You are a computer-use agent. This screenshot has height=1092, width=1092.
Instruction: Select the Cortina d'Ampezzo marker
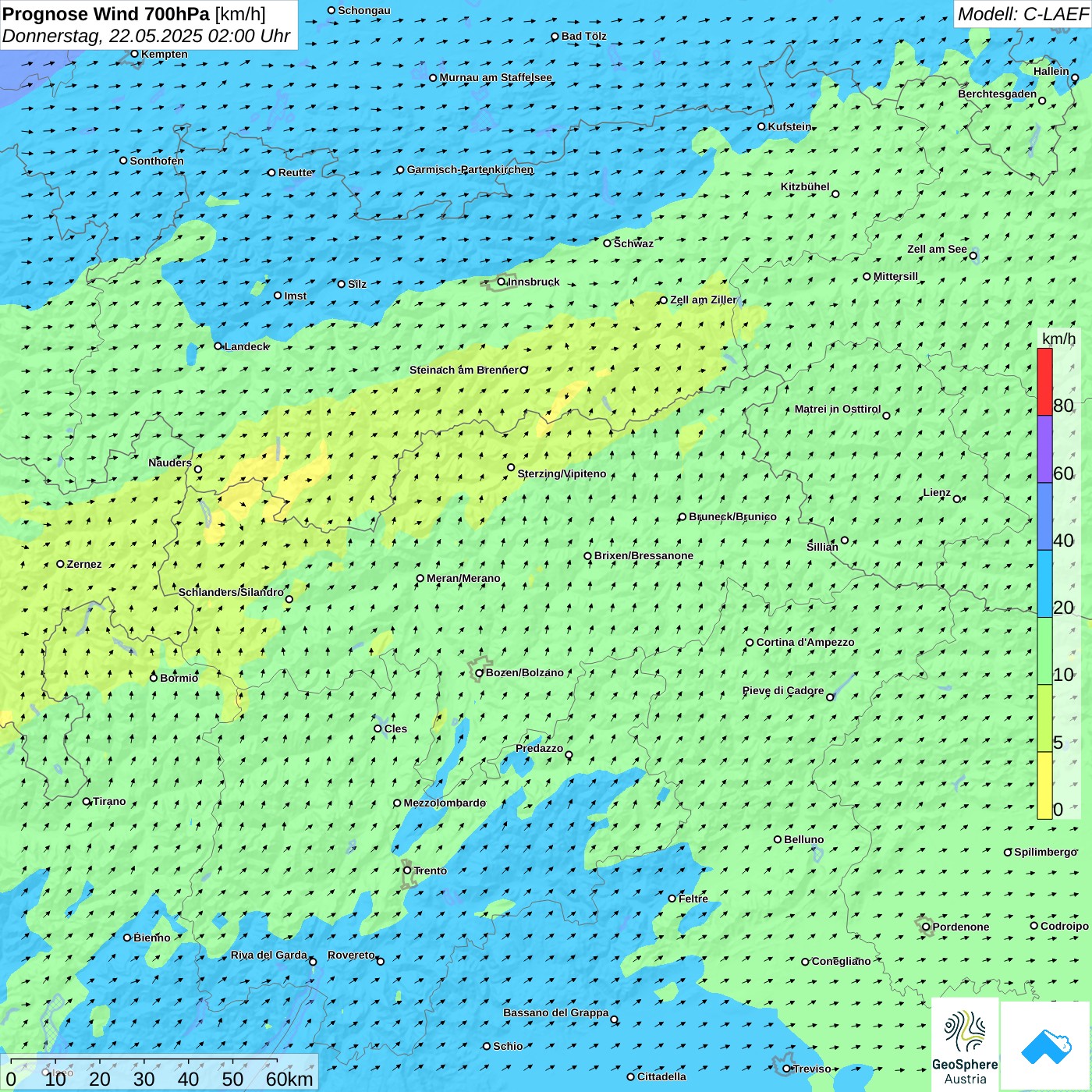(x=750, y=643)
